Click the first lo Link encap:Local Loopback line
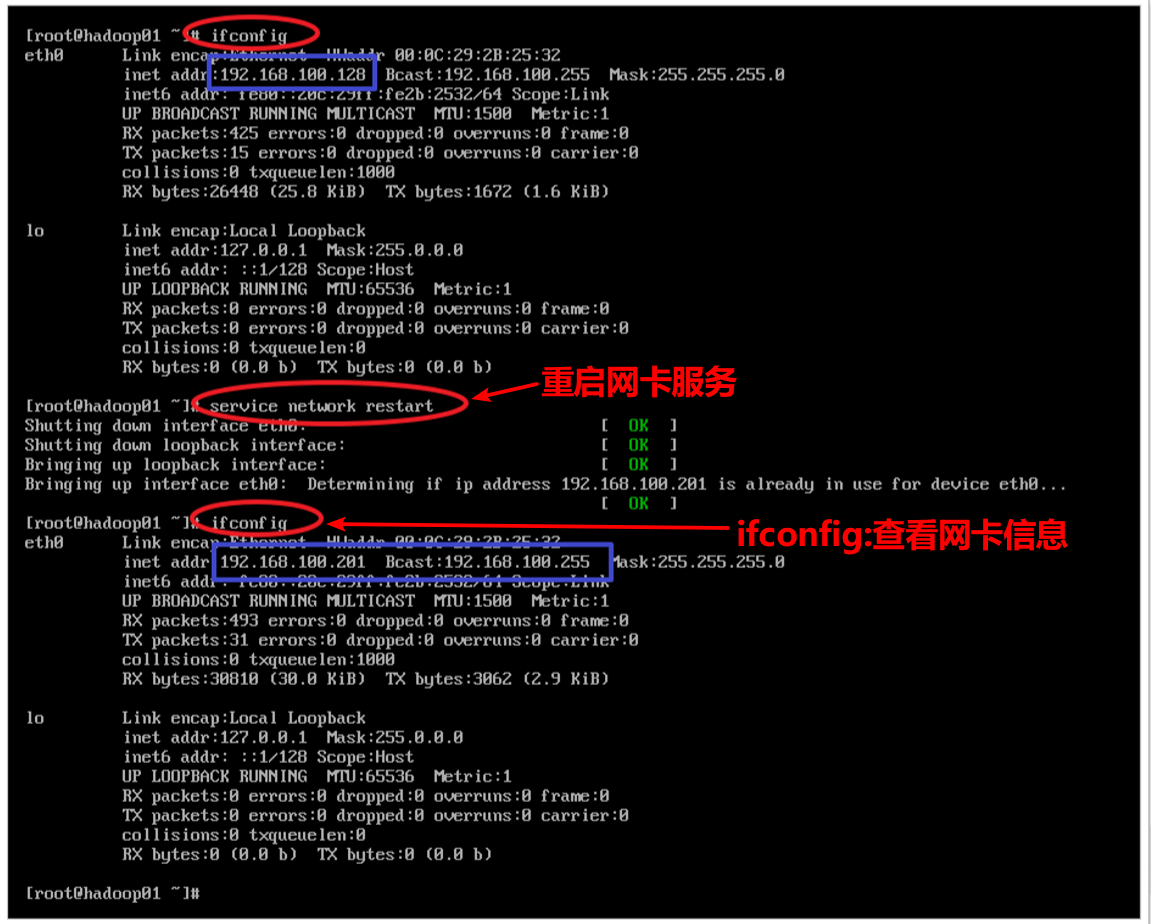Screen dimensions: 1151x924 (x=244, y=230)
